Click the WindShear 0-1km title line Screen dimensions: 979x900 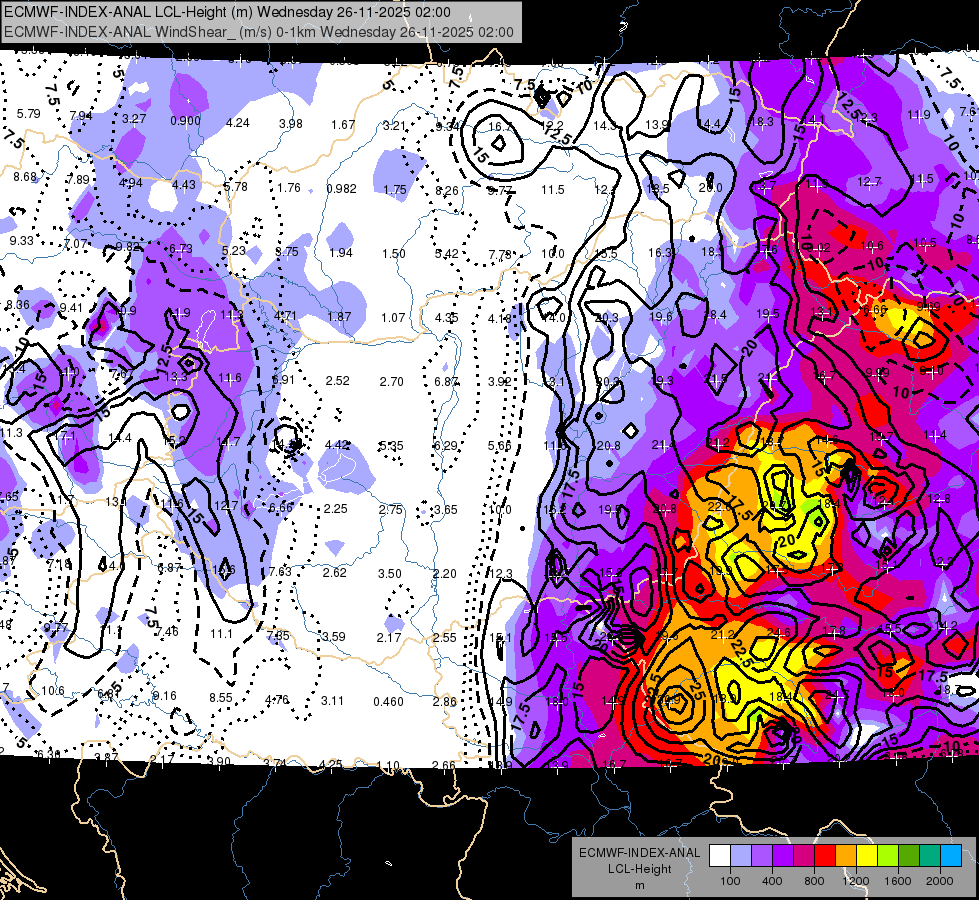point(258,32)
